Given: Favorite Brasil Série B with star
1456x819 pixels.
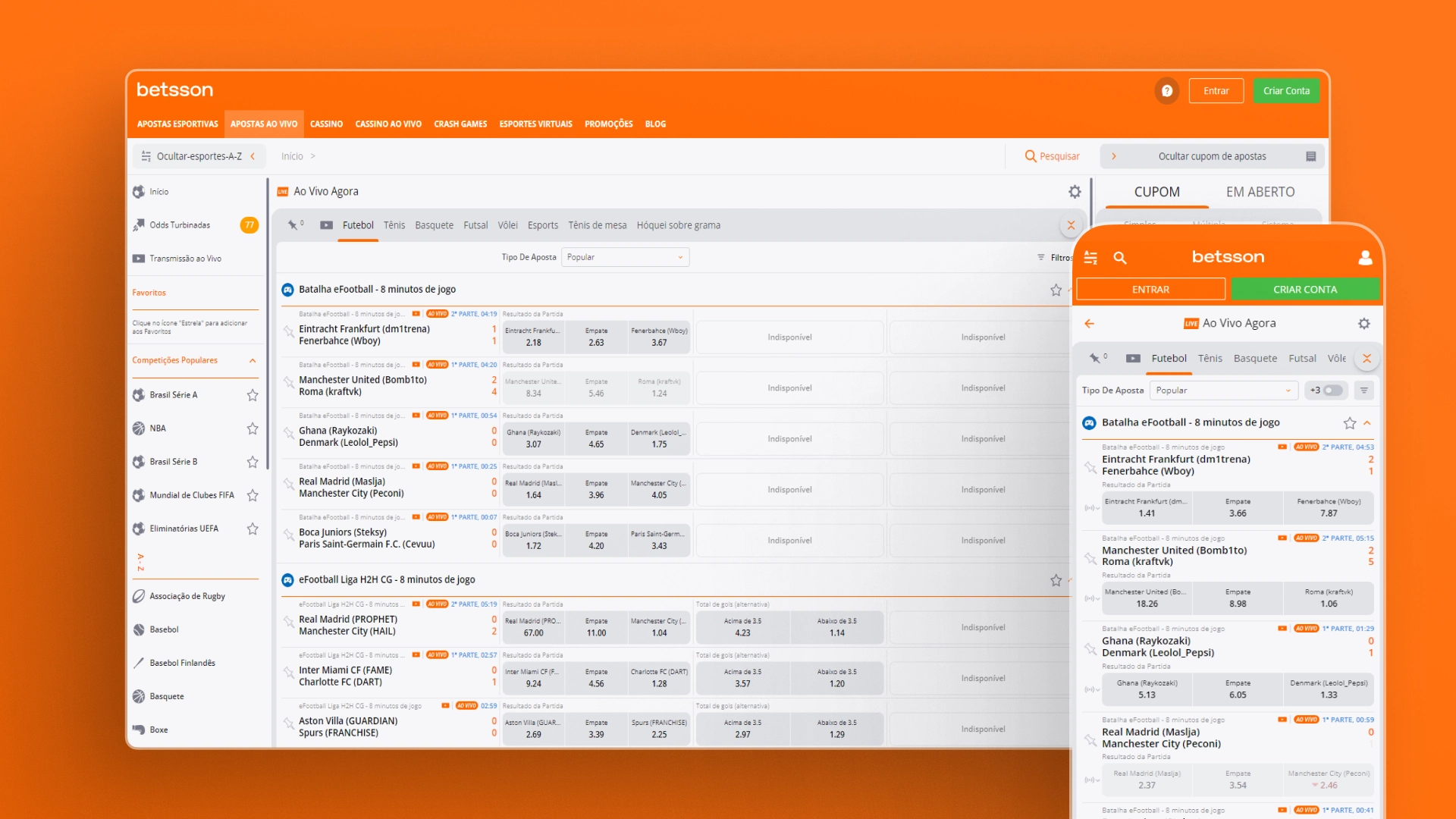Looking at the screenshot, I should click(x=253, y=462).
